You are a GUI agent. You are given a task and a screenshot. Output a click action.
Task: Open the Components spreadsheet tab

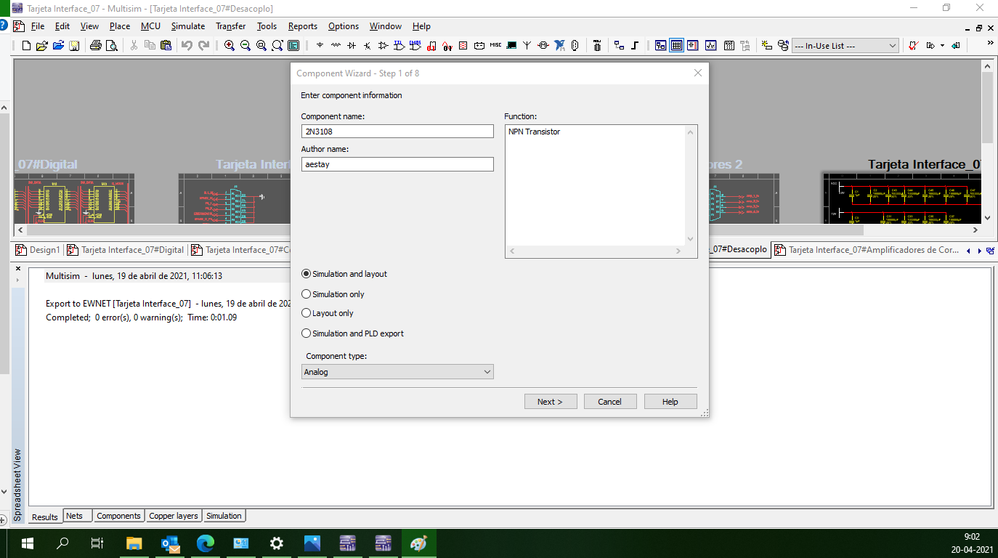[x=118, y=516]
